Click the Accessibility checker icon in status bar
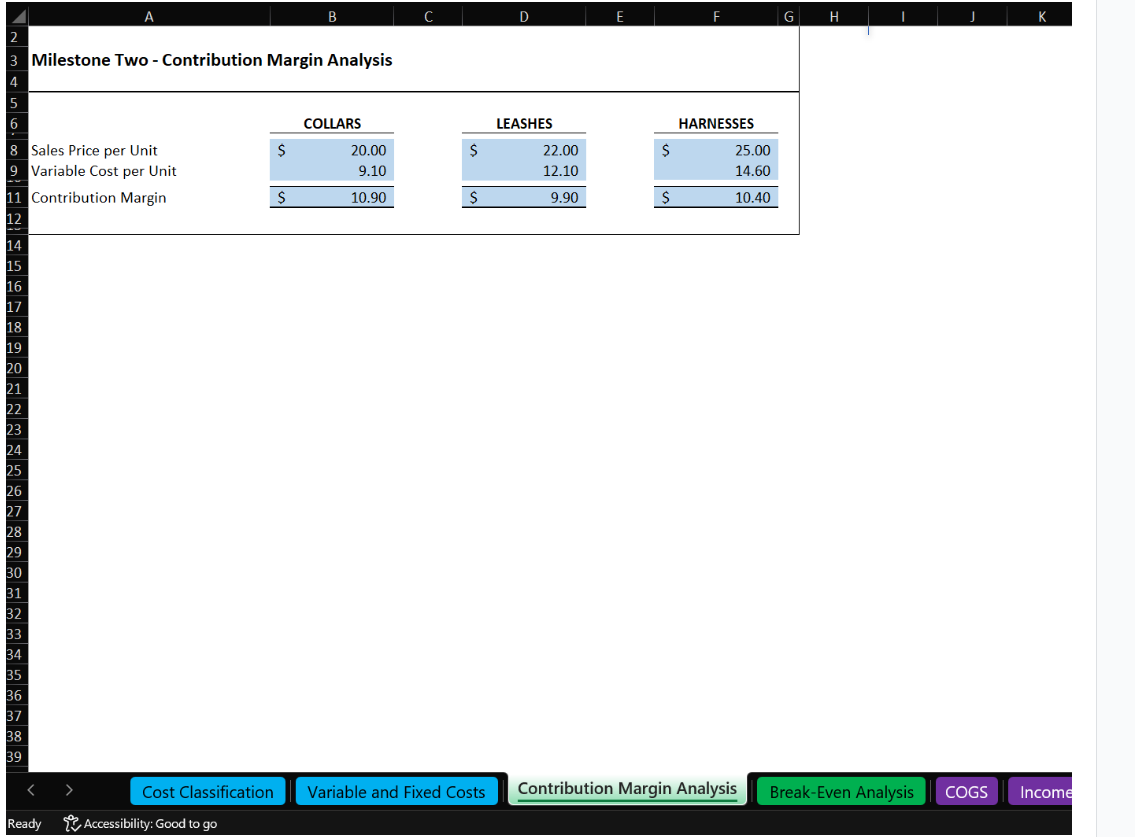This screenshot has width=1135, height=837. [x=69, y=823]
